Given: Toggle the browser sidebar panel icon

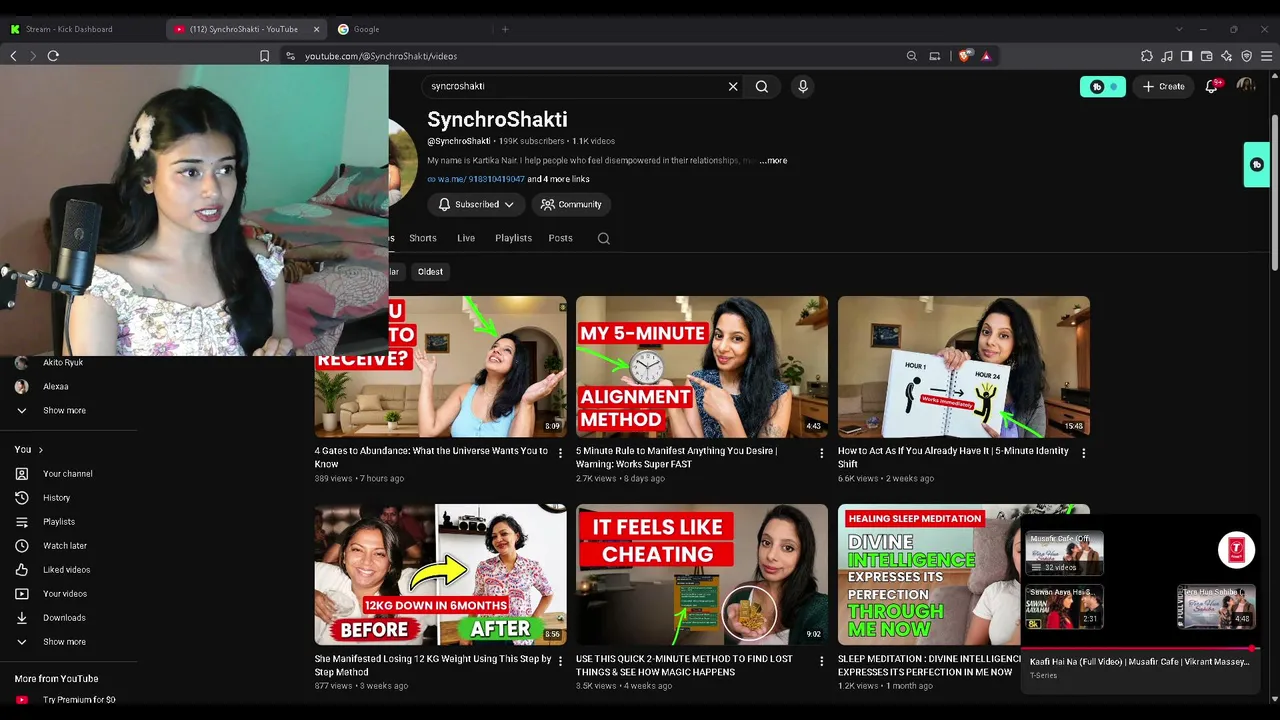Looking at the screenshot, I should coord(1186,56).
